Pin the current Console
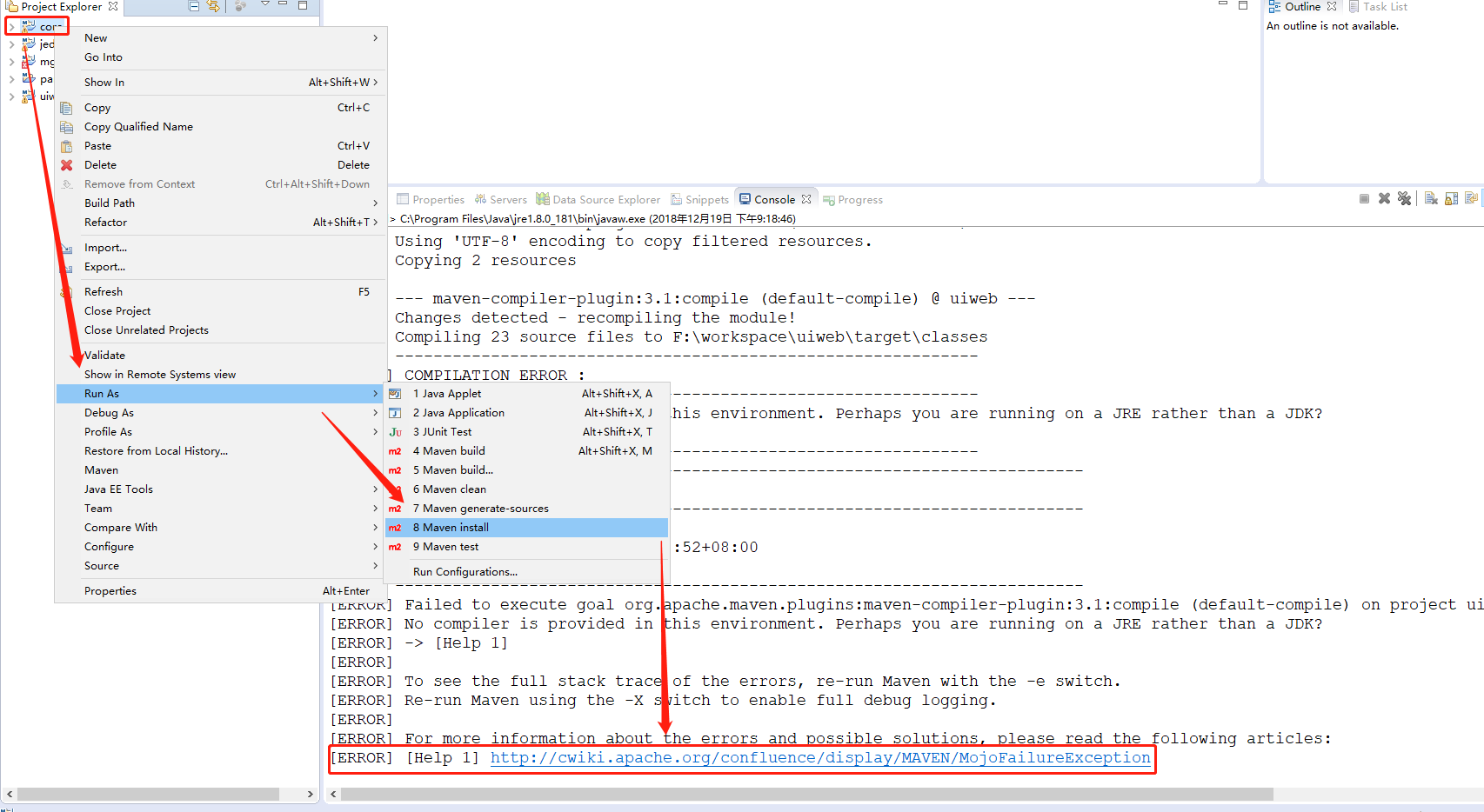 tap(1471, 198)
